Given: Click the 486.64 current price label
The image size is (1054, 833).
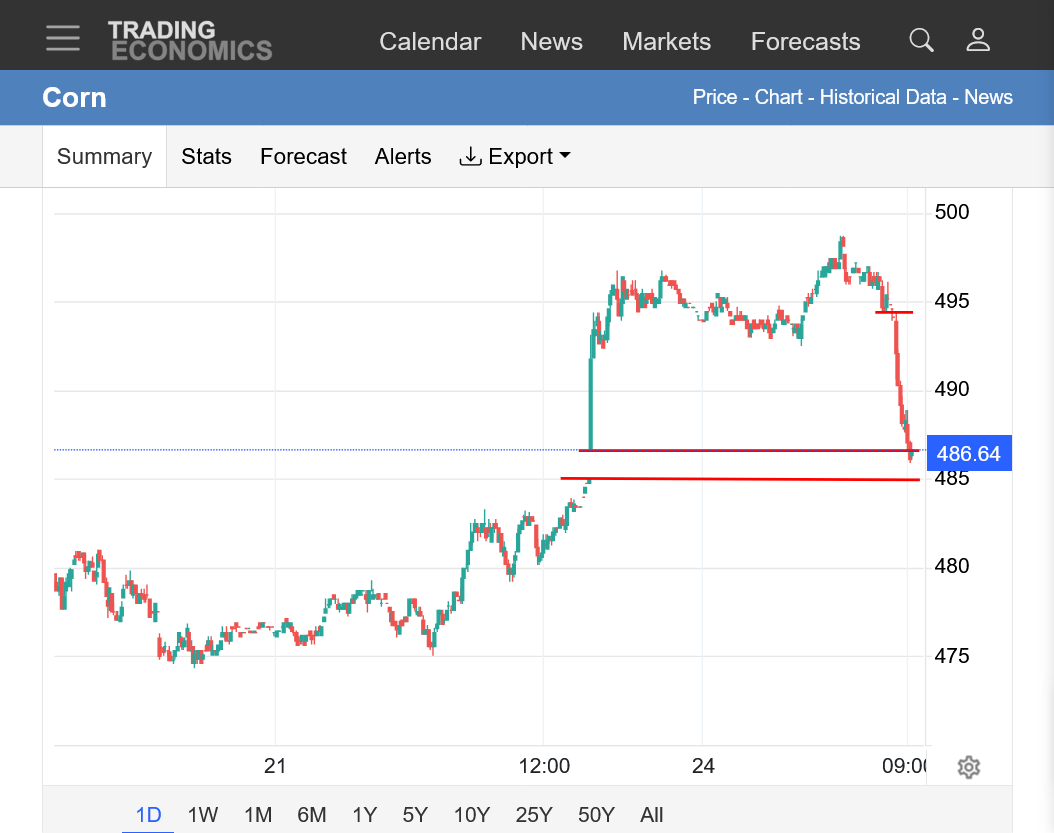Looking at the screenshot, I should pyautogui.click(x=969, y=453).
